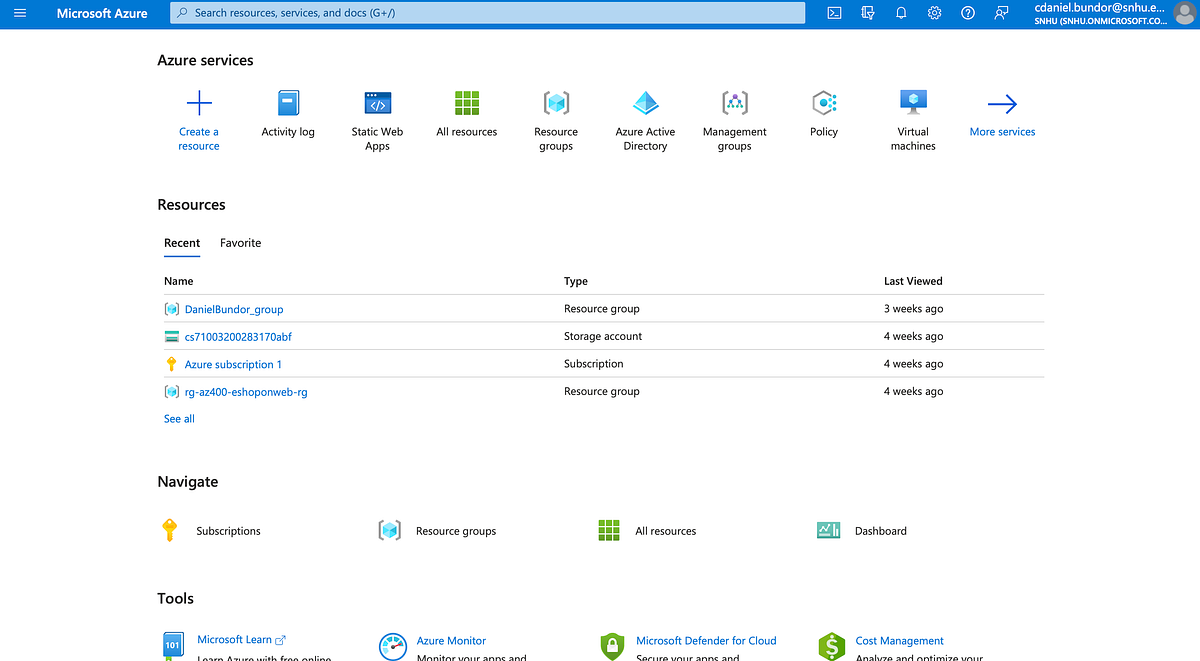Open Azure Monitor under Tools
The height and width of the screenshot is (661, 1200).
[450, 640]
